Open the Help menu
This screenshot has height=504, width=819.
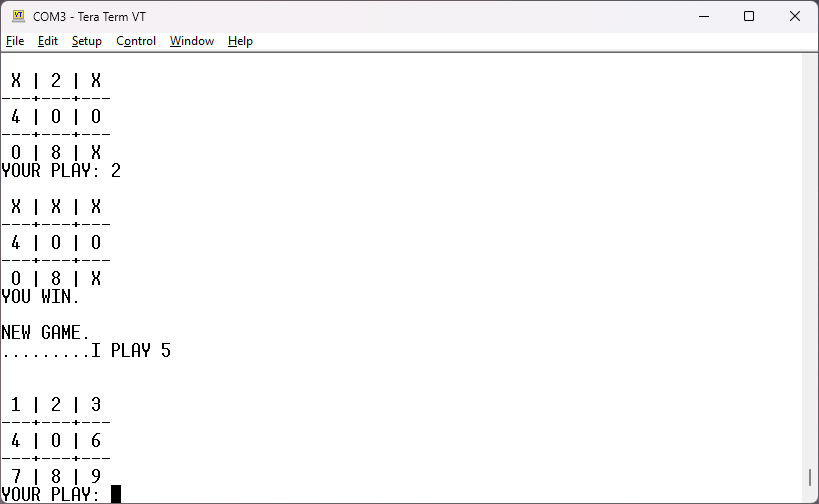click(240, 41)
